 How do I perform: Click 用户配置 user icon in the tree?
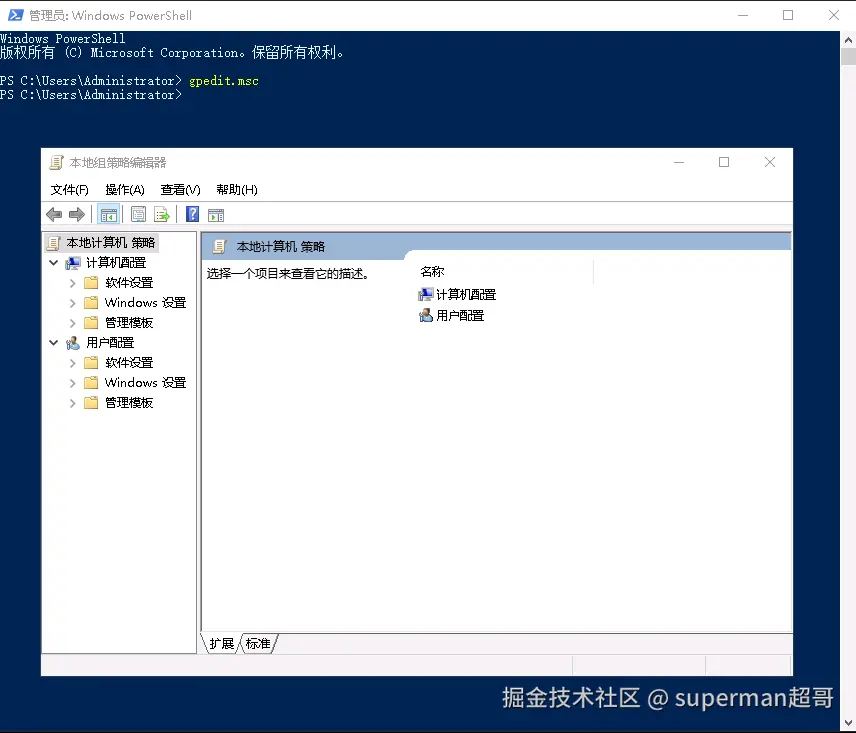click(x=73, y=343)
